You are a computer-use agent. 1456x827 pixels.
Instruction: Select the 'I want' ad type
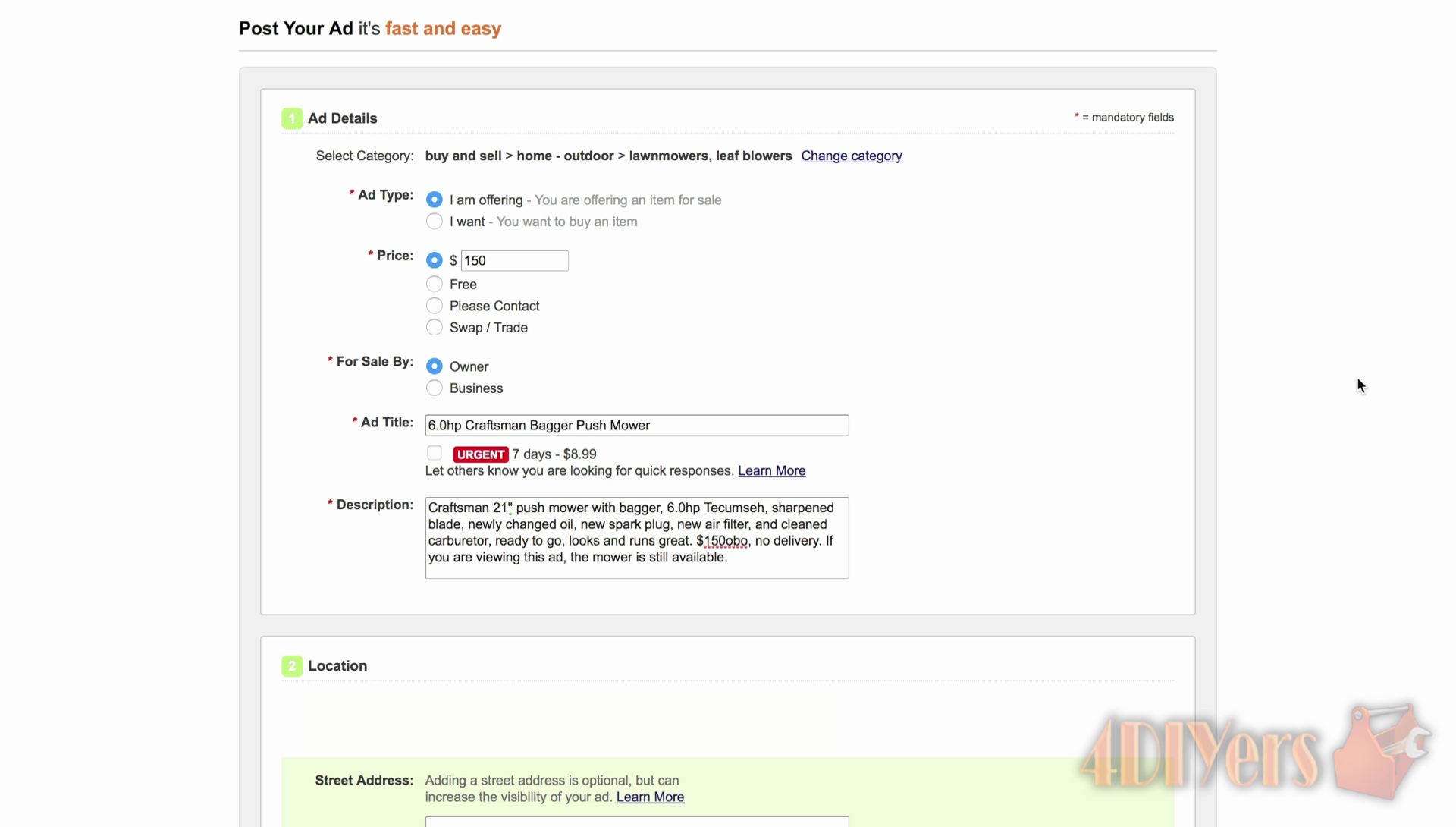pos(434,222)
